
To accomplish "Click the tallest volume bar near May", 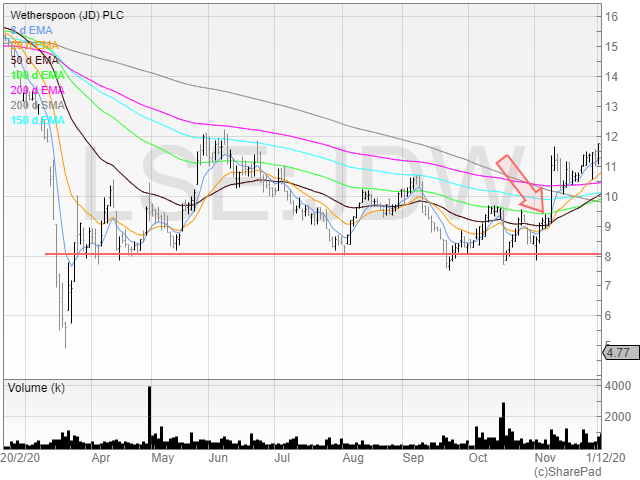I will point(149,417).
